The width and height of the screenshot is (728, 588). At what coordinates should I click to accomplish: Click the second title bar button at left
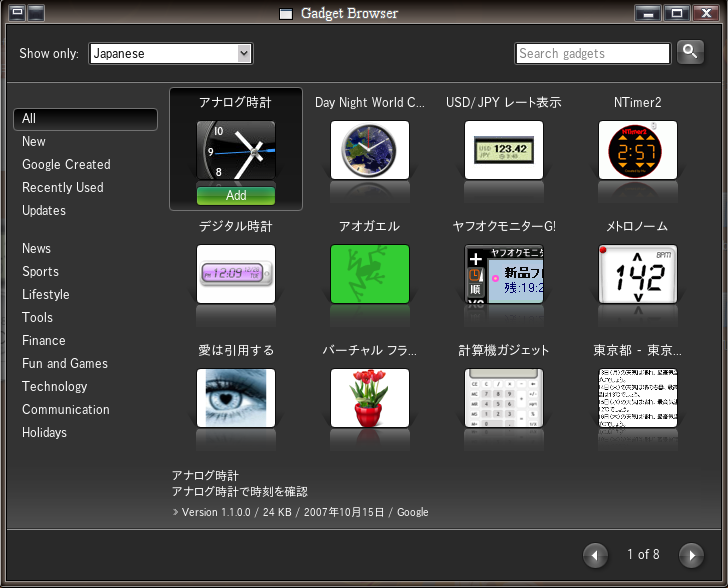36,13
